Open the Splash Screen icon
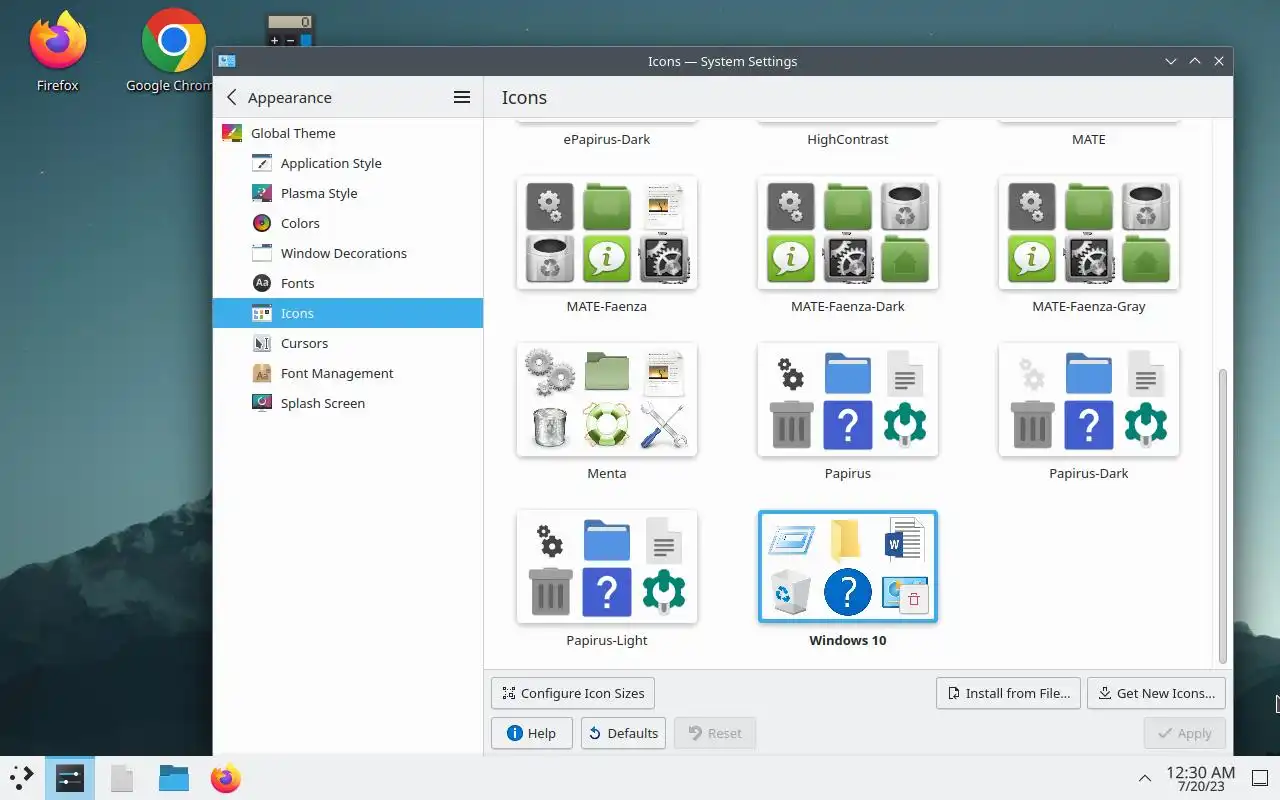This screenshot has height=800, width=1280. tap(262, 403)
